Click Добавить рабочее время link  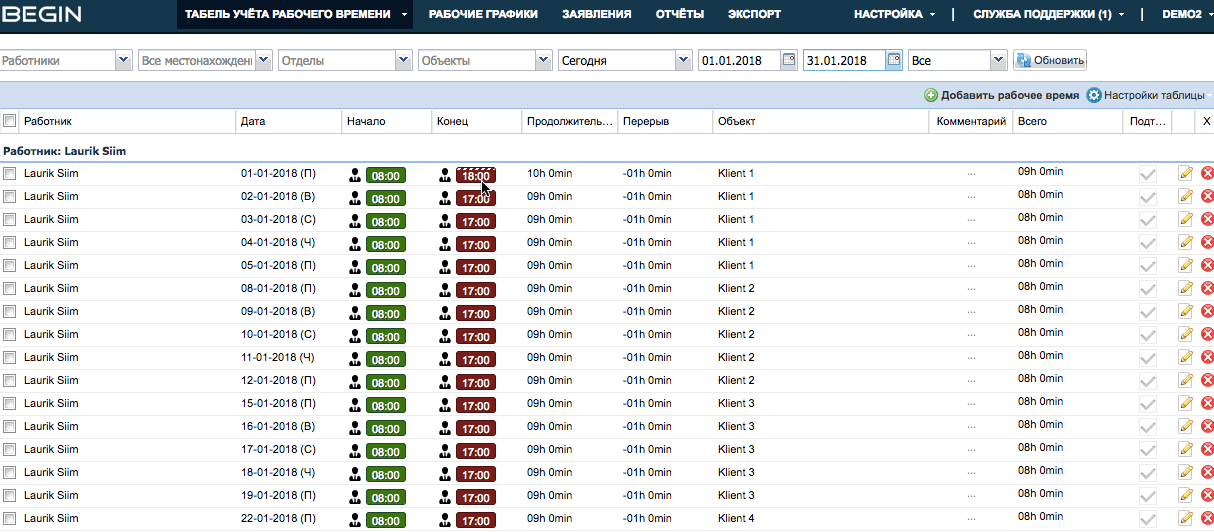click(x=1010, y=96)
